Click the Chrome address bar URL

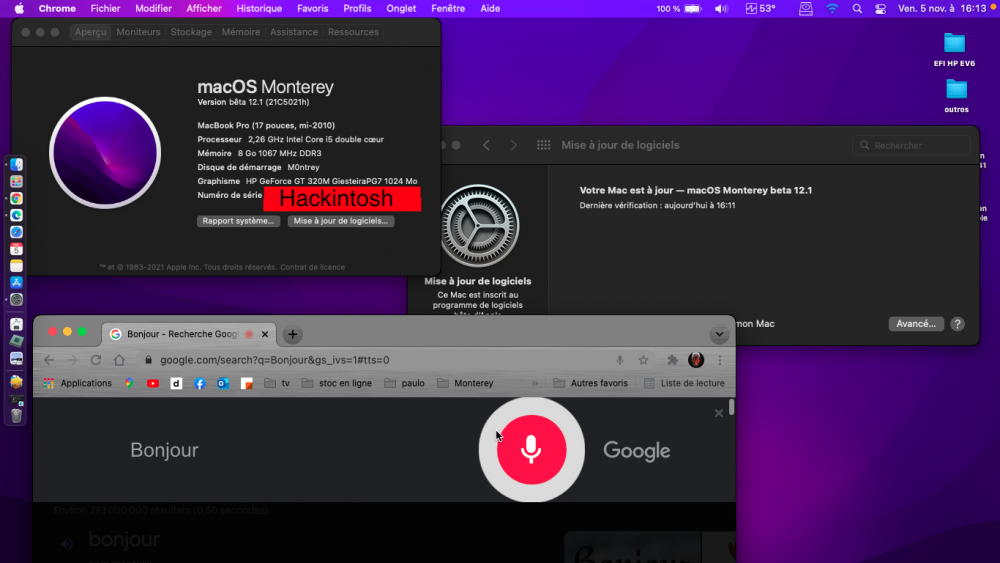coord(274,360)
